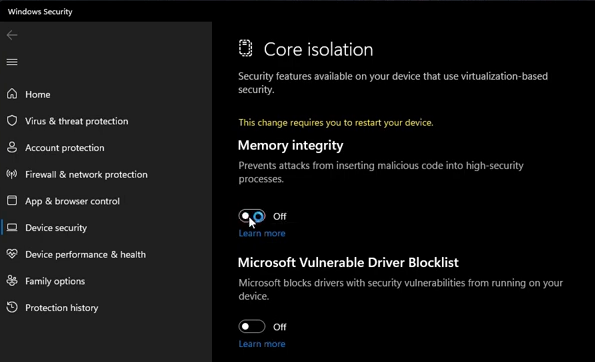Click the Home house icon
The image size is (595, 362).
click(12, 94)
